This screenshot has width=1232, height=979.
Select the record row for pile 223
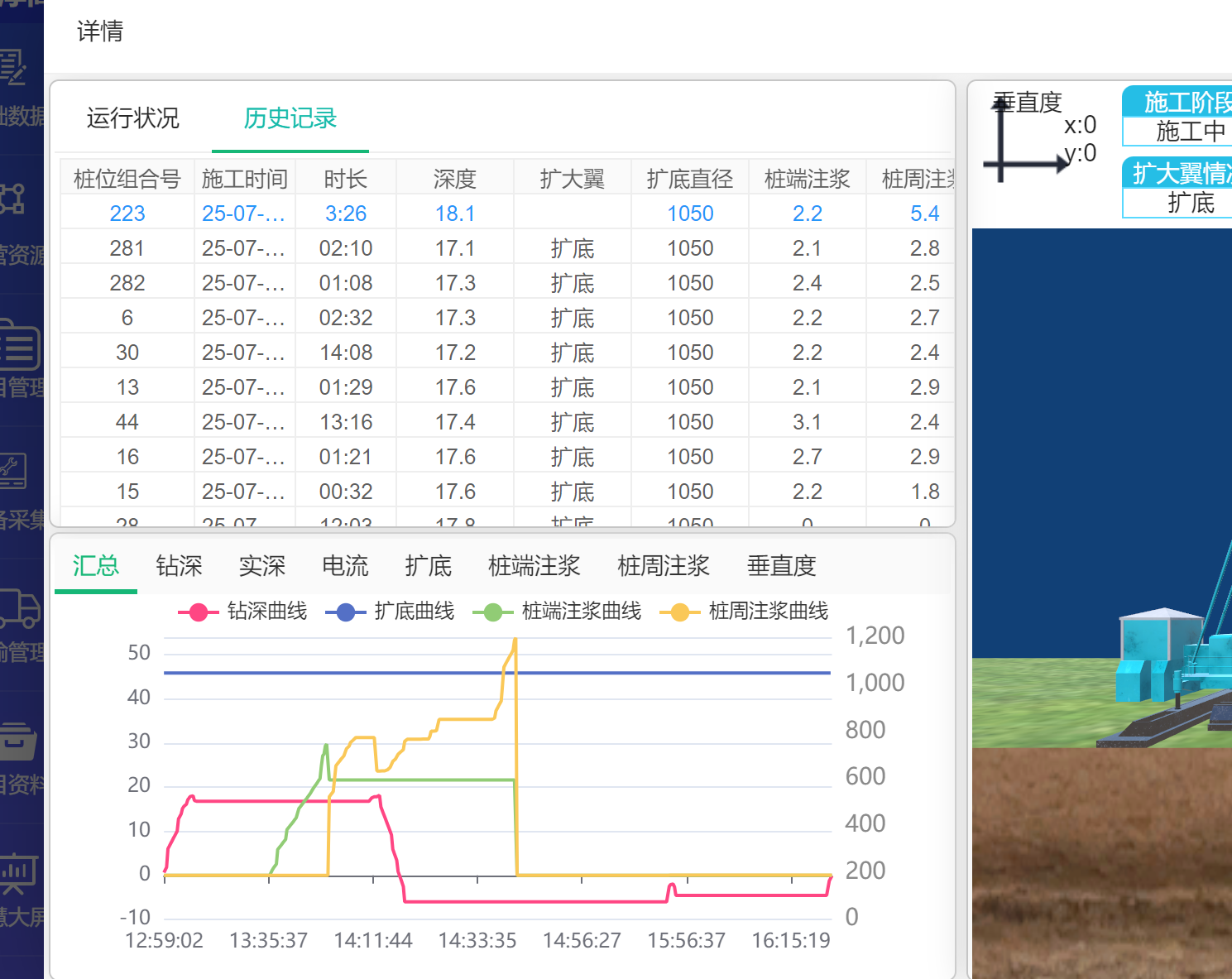pyautogui.click(x=127, y=214)
